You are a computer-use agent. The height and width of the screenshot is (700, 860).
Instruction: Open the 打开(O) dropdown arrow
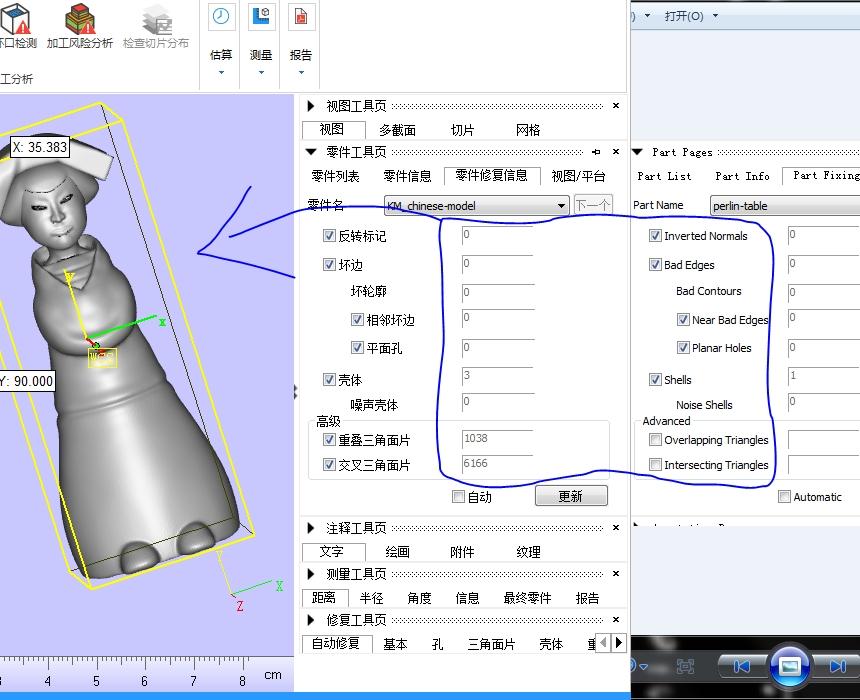pos(715,16)
